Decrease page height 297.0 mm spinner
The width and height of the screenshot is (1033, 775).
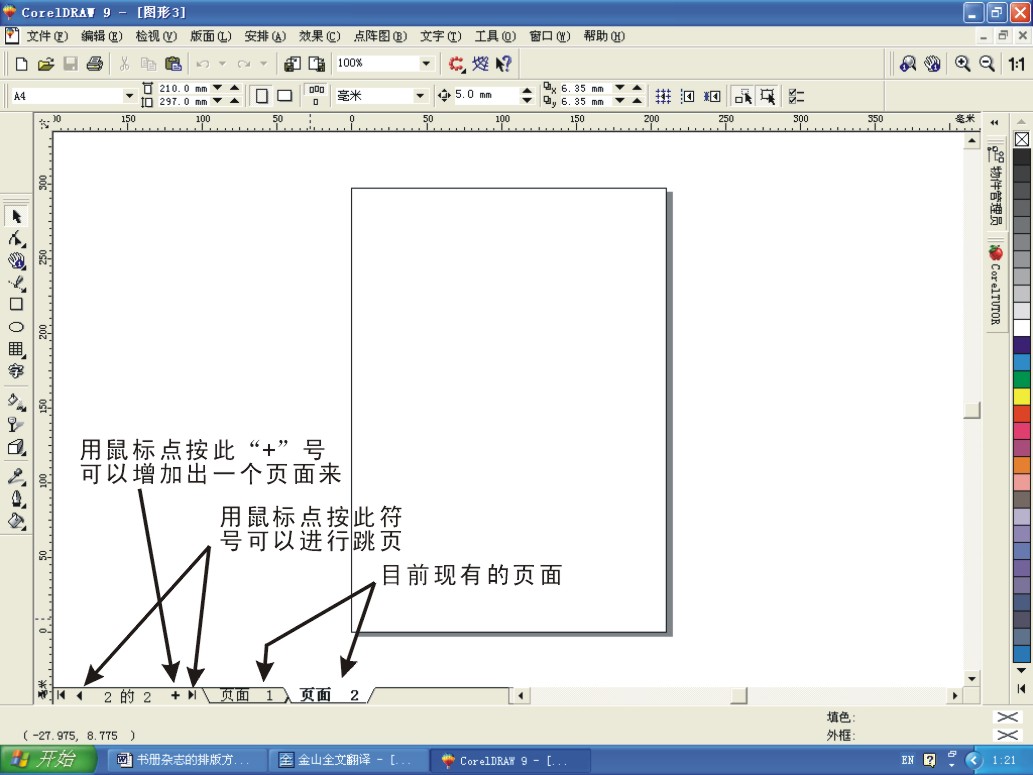coord(217,101)
